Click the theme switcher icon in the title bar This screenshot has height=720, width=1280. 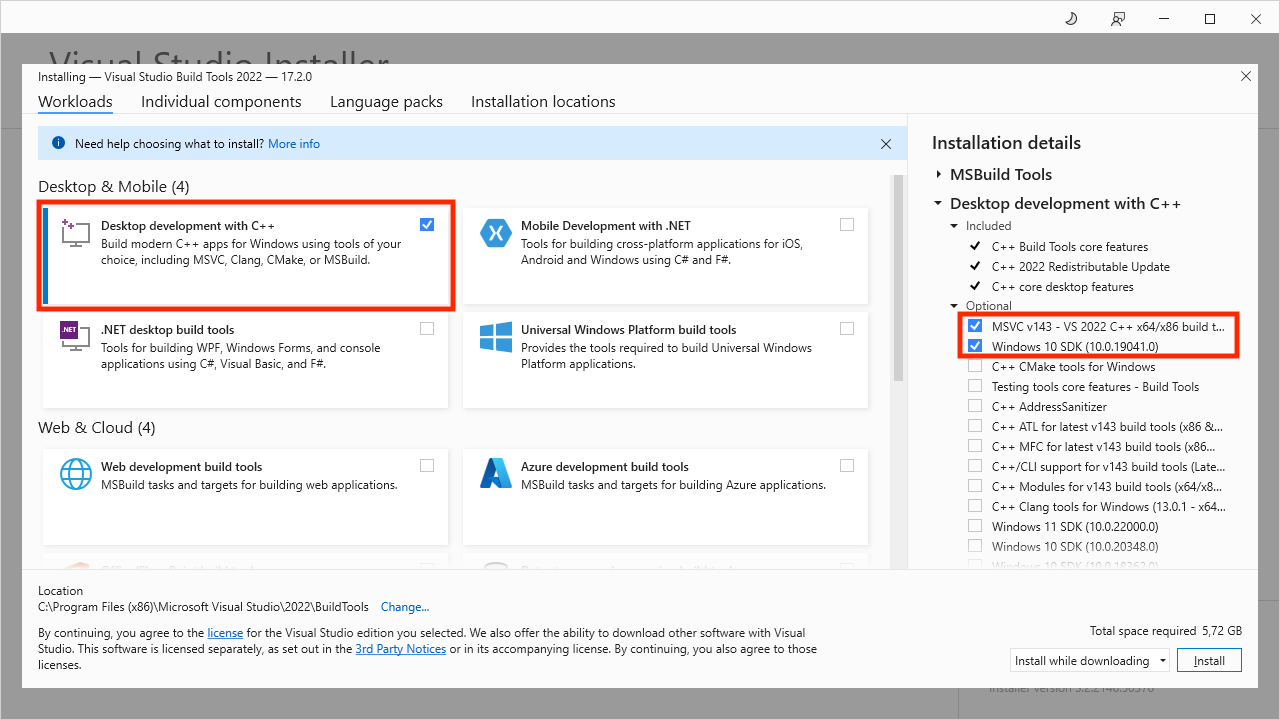[1070, 18]
